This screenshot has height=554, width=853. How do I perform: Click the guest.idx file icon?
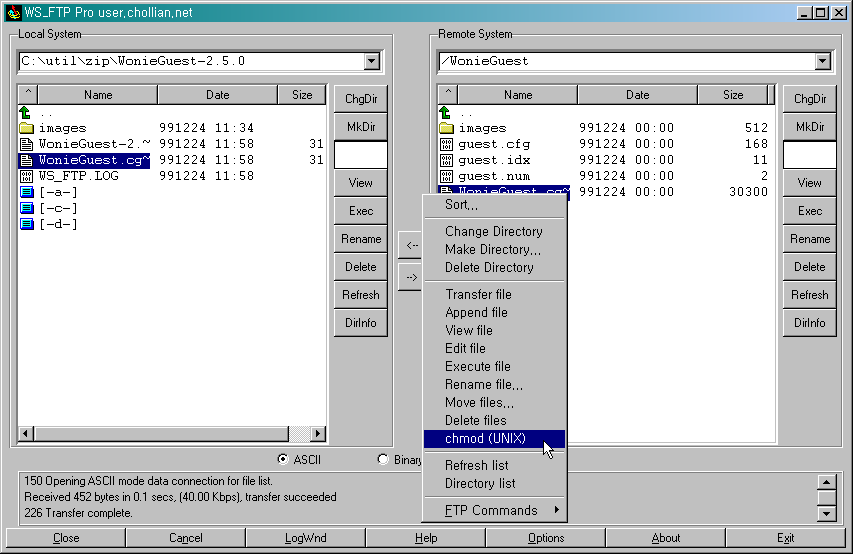tap(446, 160)
